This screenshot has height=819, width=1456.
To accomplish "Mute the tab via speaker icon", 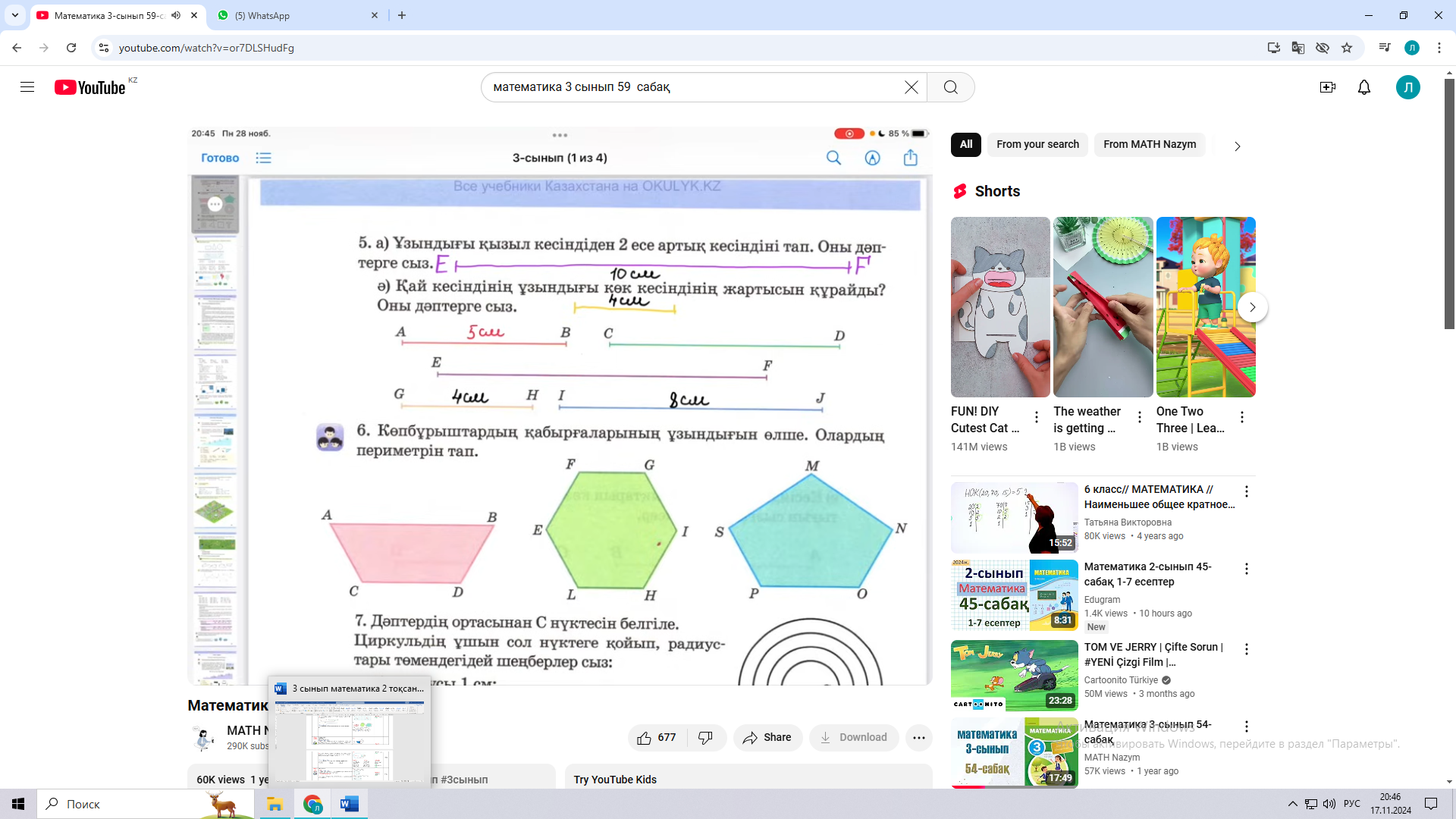I will pyautogui.click(x=176, y=15).
